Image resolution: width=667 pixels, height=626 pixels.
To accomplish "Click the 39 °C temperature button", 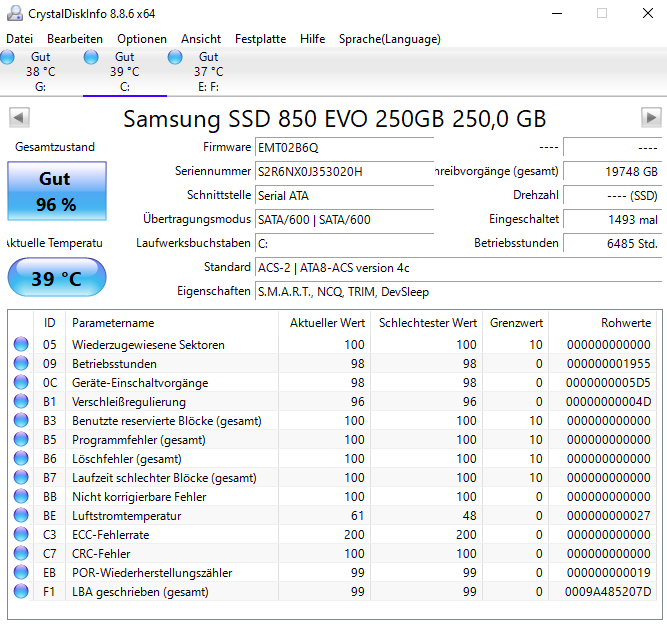I will tap(57, 277).
